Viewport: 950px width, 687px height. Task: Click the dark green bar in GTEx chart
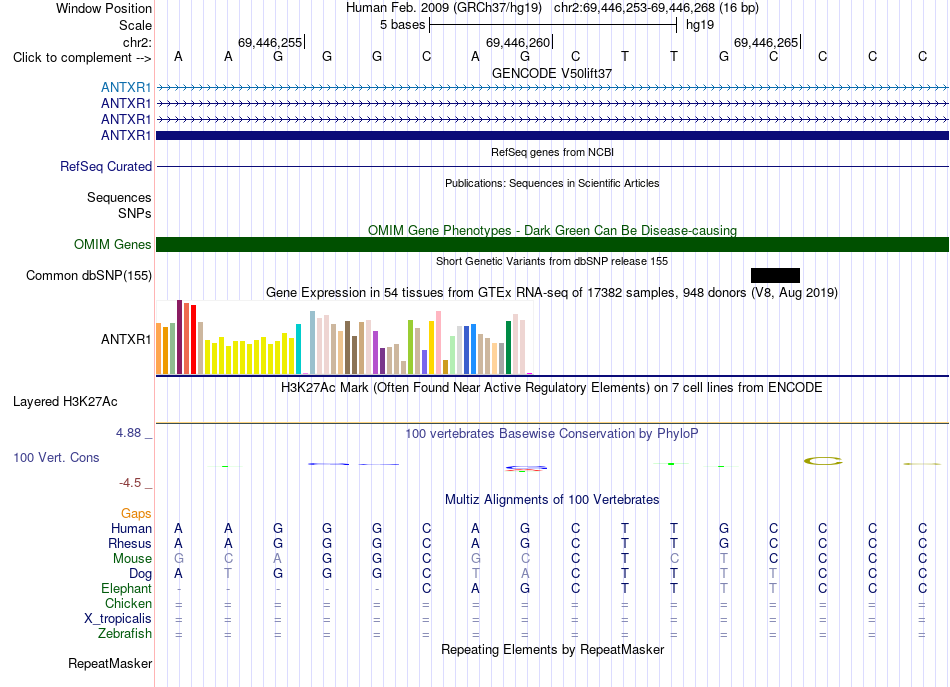[x=508, y=348]
